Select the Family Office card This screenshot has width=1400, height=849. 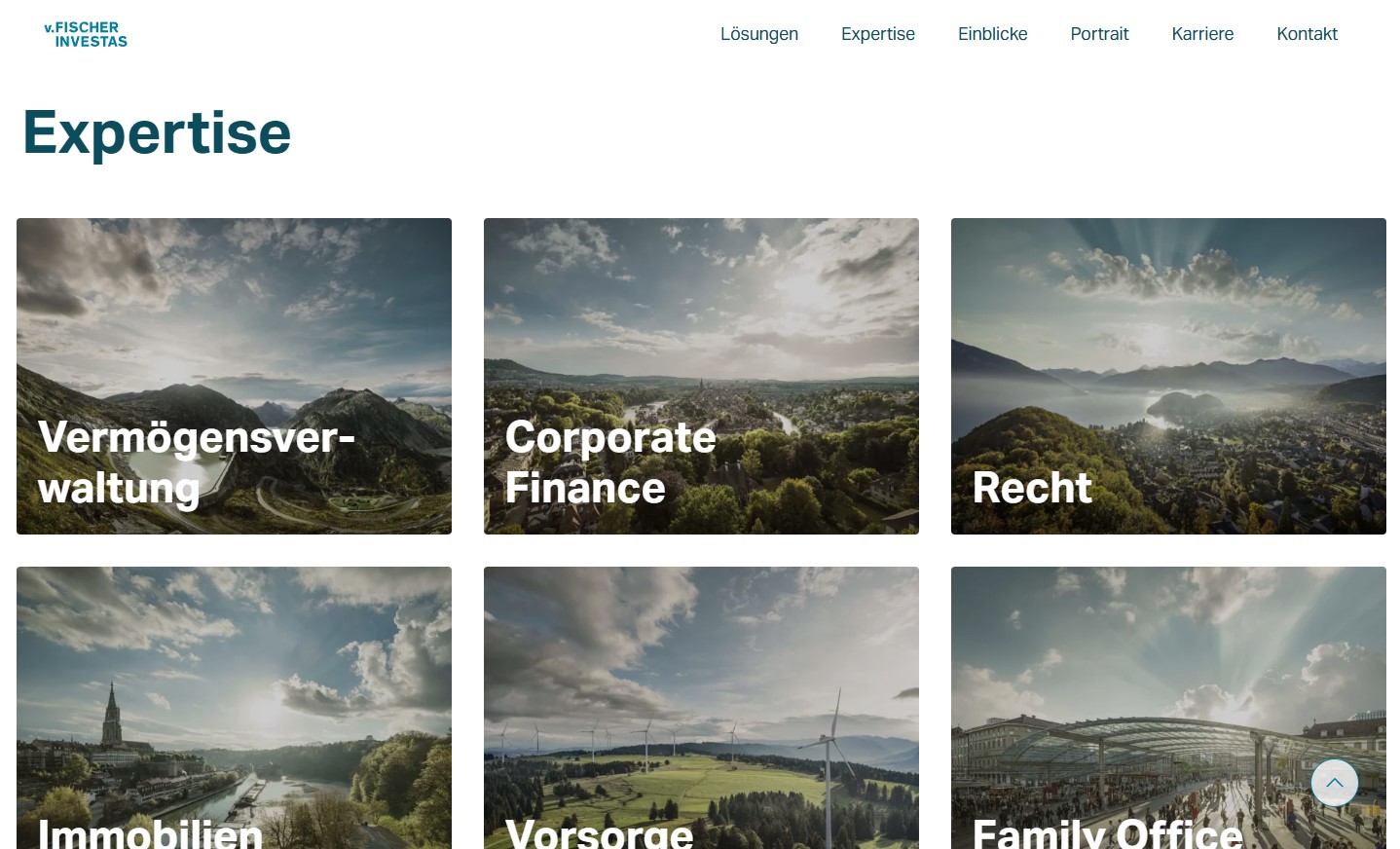coord(1168,708)
